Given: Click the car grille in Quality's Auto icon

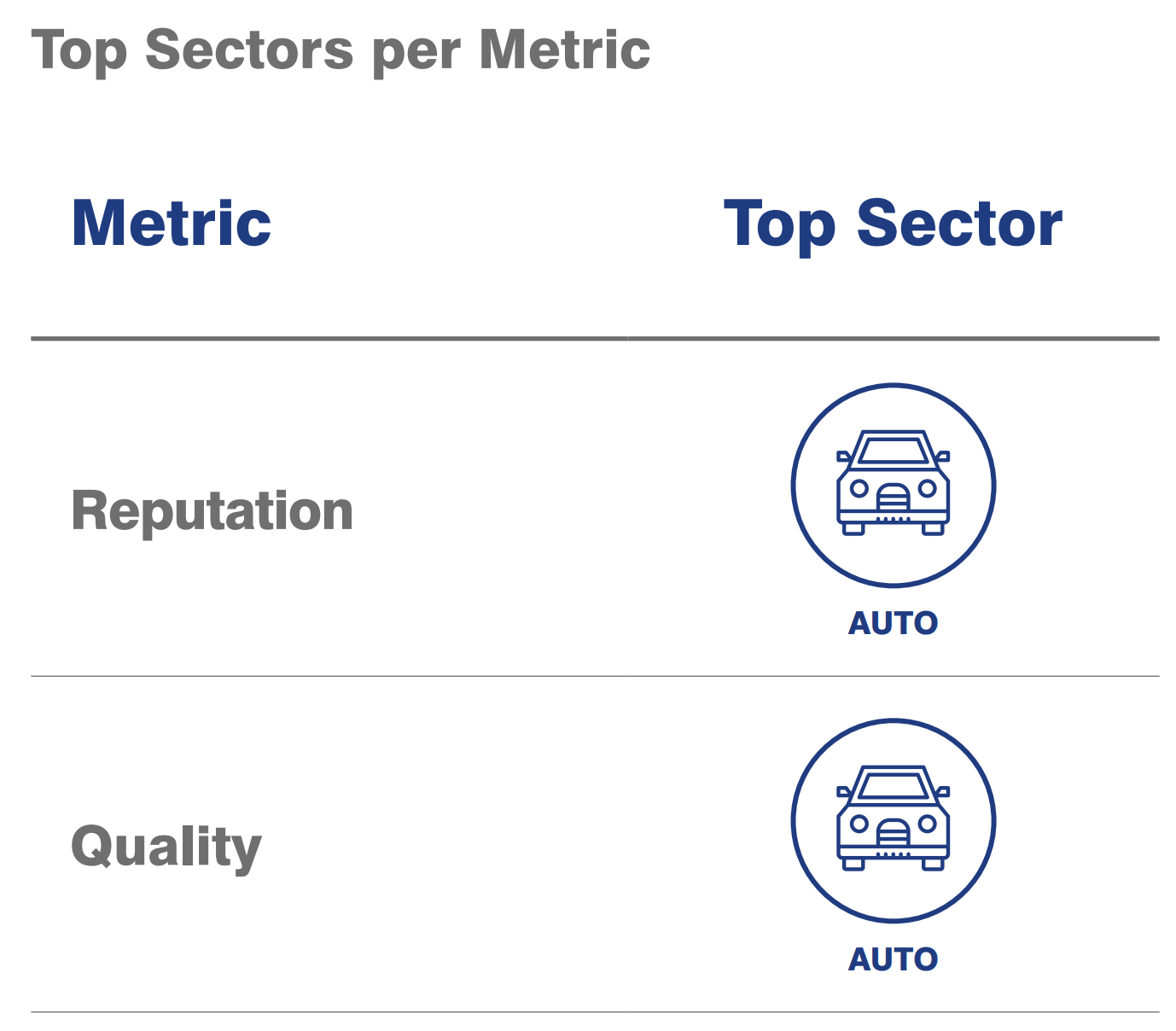Looking at the screenshot, I should [x=893, y=830].
